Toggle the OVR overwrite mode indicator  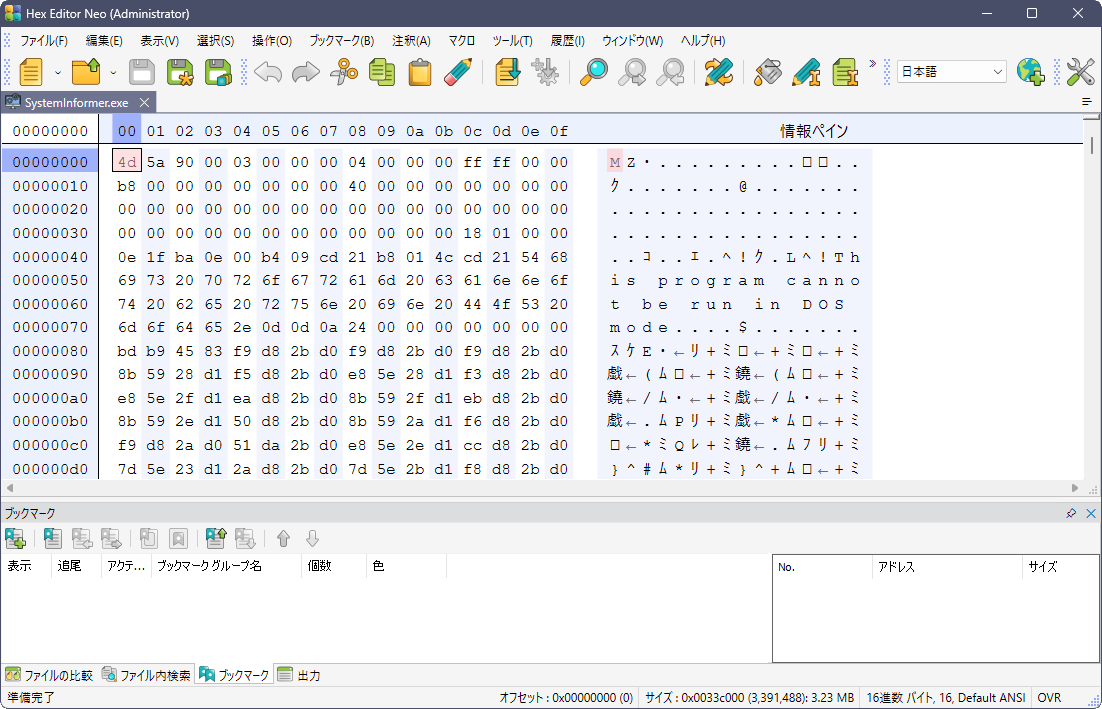1049,698
